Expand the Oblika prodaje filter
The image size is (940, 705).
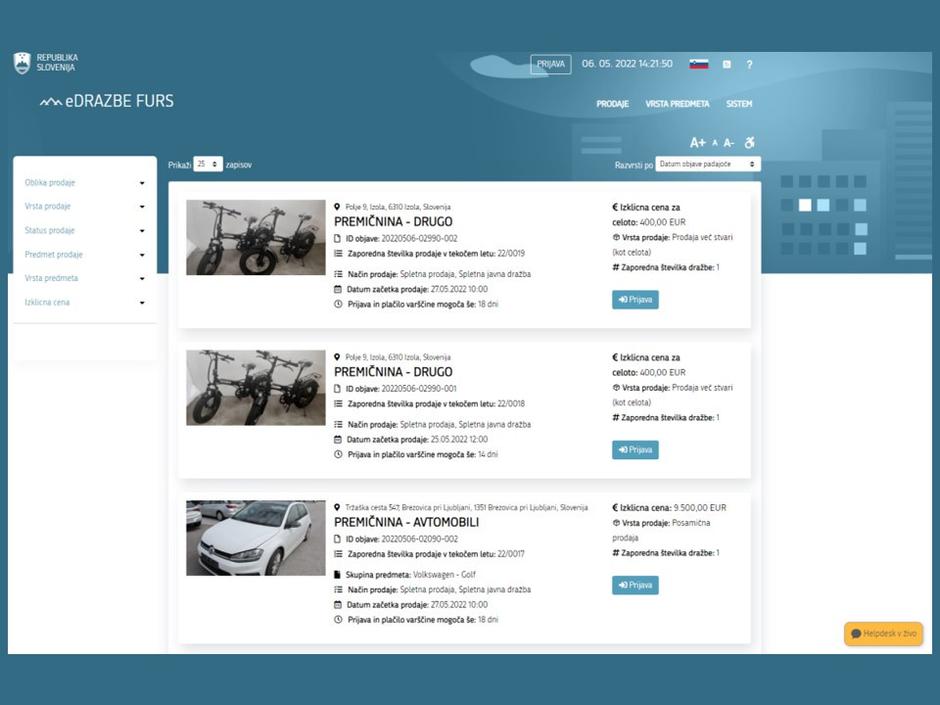pos(85,183)
